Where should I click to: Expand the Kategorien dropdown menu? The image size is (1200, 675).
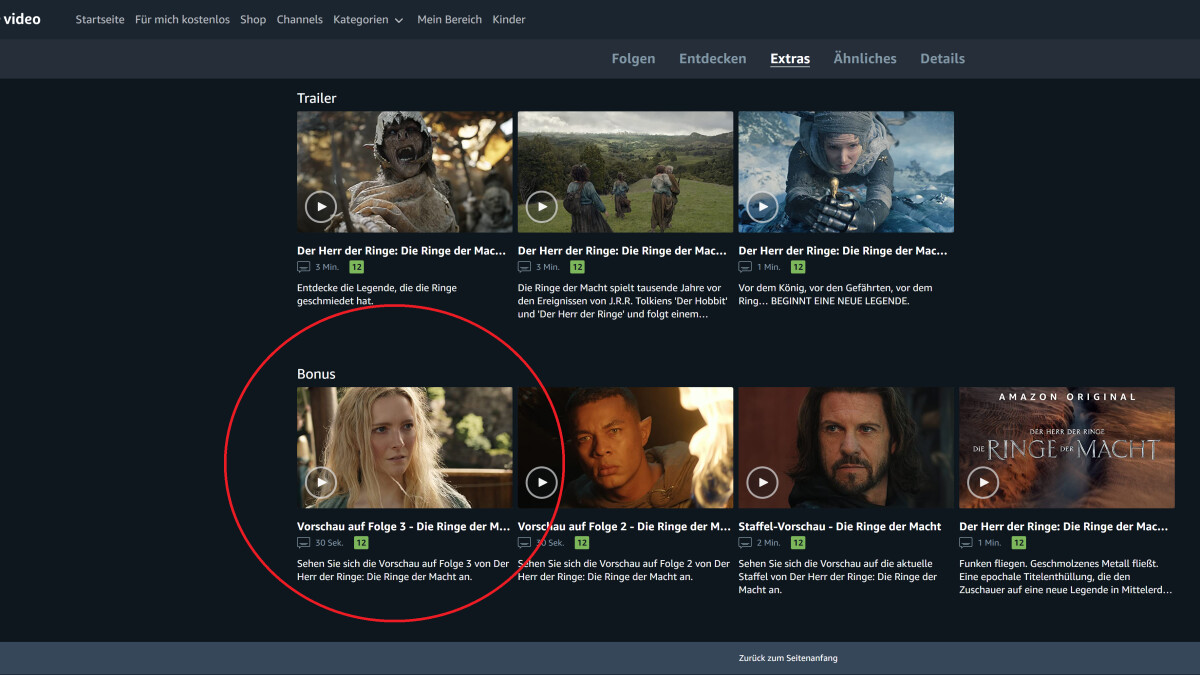(x=368, y=20)
